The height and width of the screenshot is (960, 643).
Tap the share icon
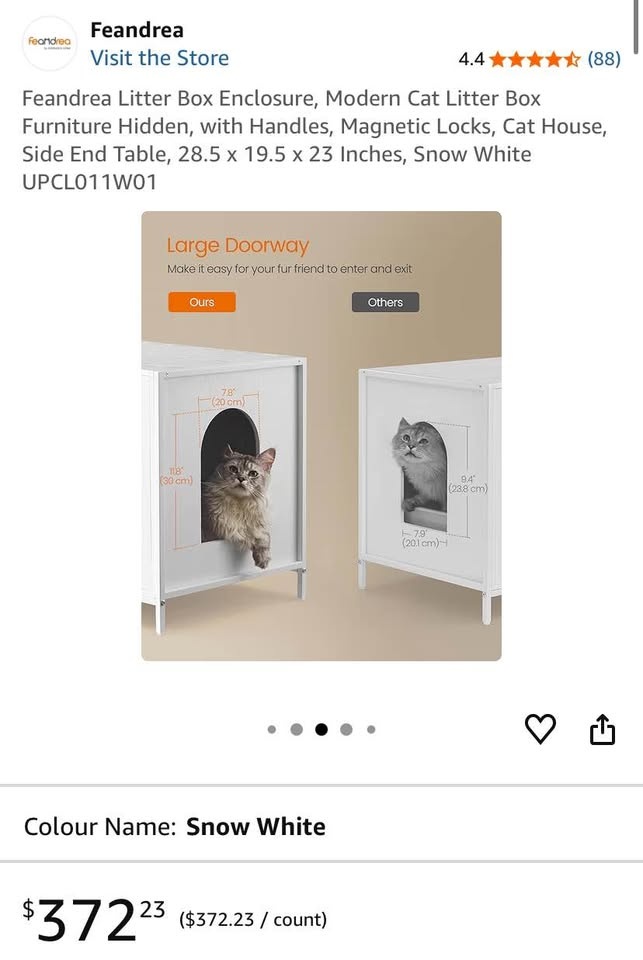[602, 729]
